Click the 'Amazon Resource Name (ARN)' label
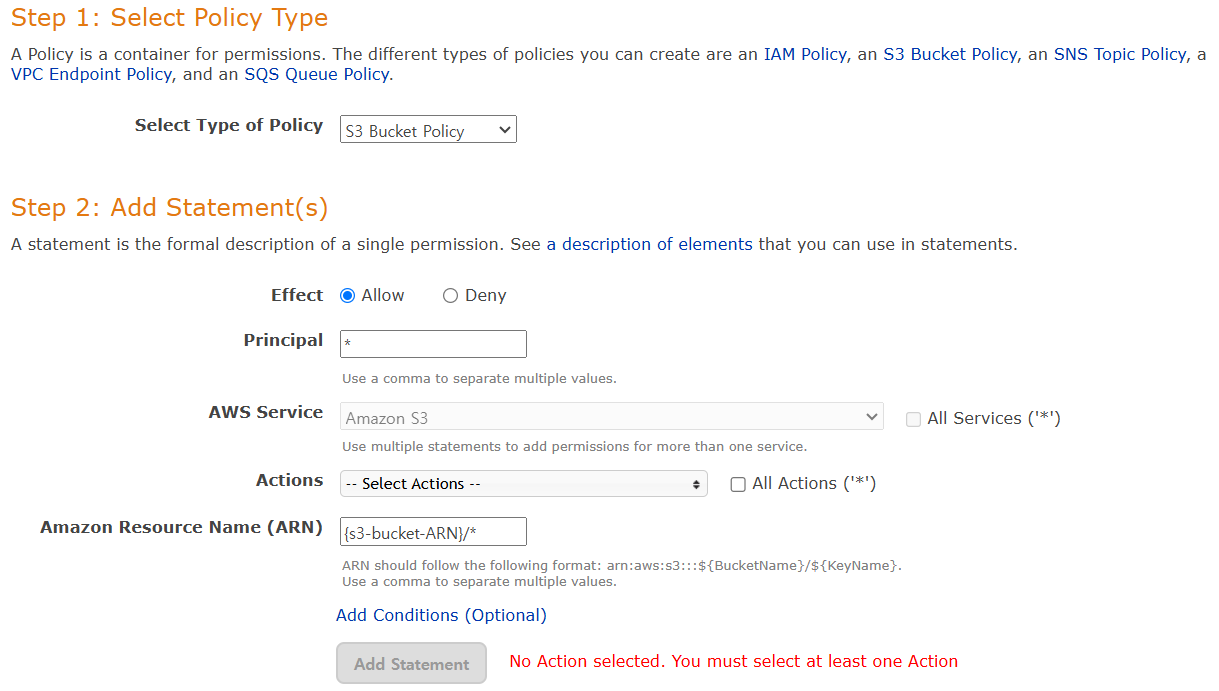 [181, 527]
